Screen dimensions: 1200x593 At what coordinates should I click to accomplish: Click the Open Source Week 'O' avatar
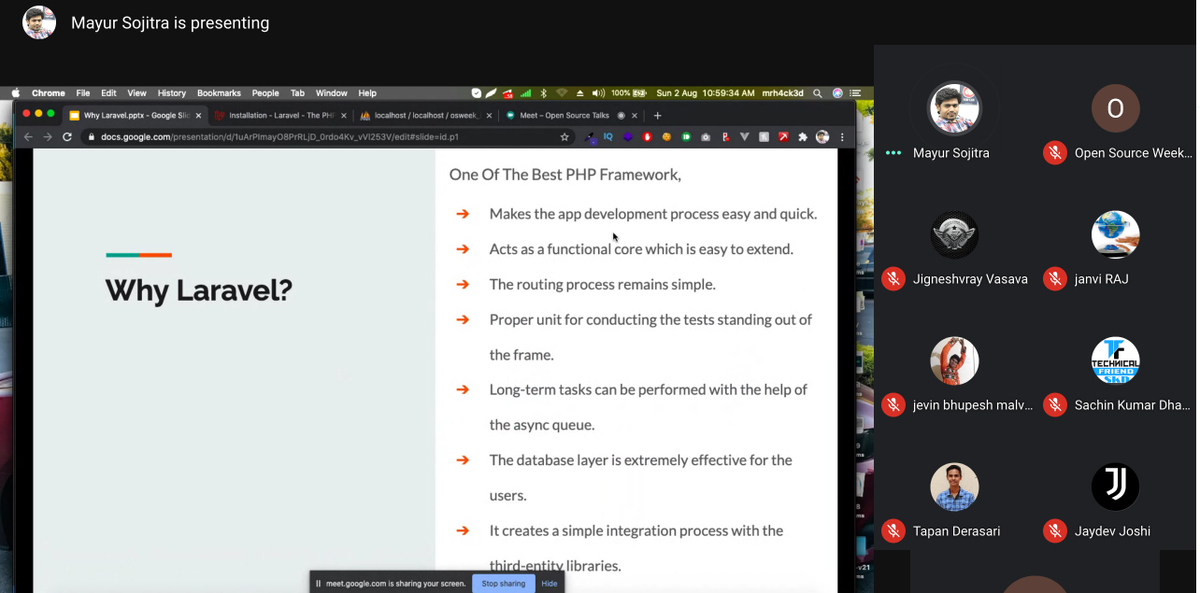pos(1115,108)
